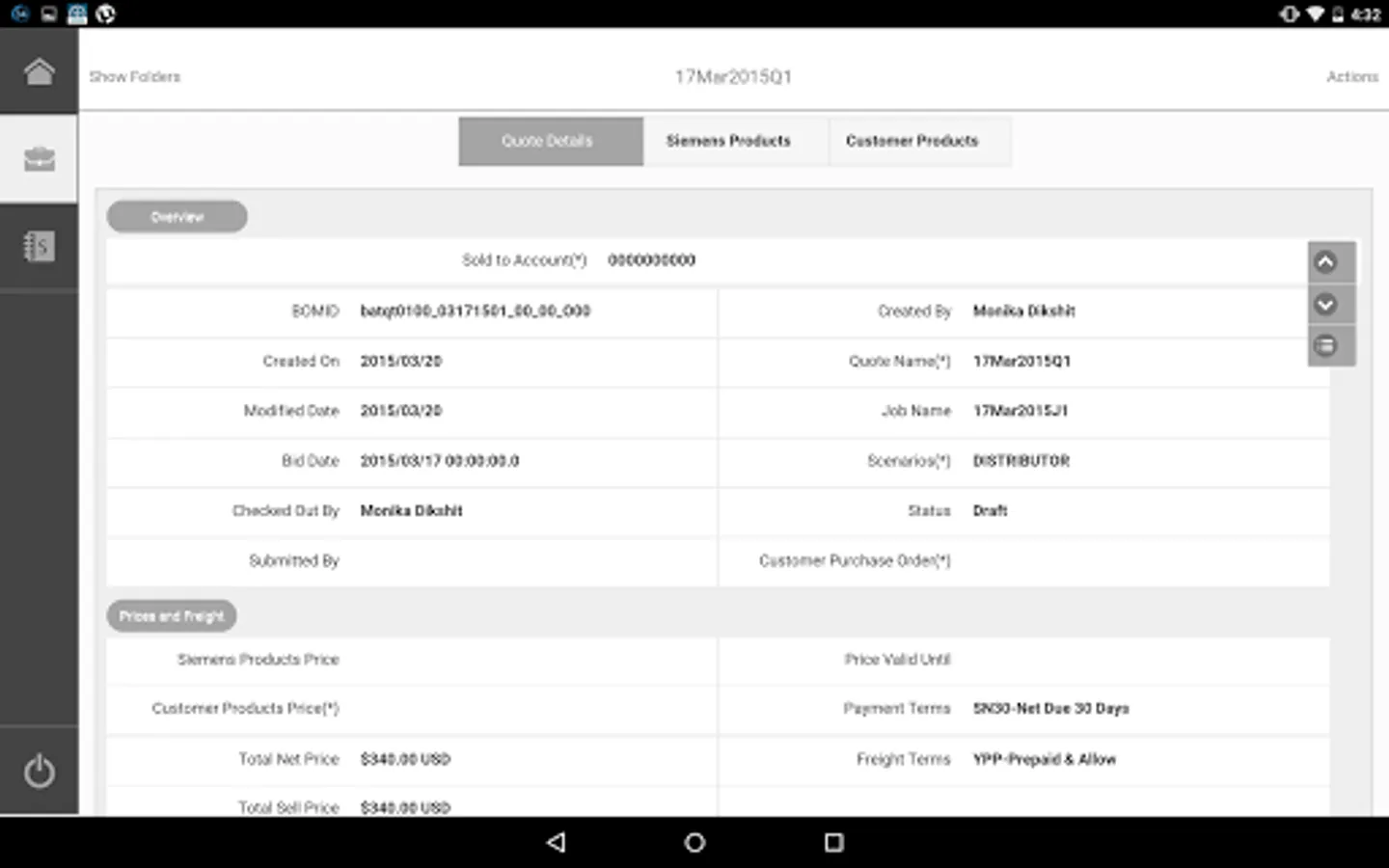1389x868 pixels.
Task: Click the up chevron navigation button
Action: 1326,262
